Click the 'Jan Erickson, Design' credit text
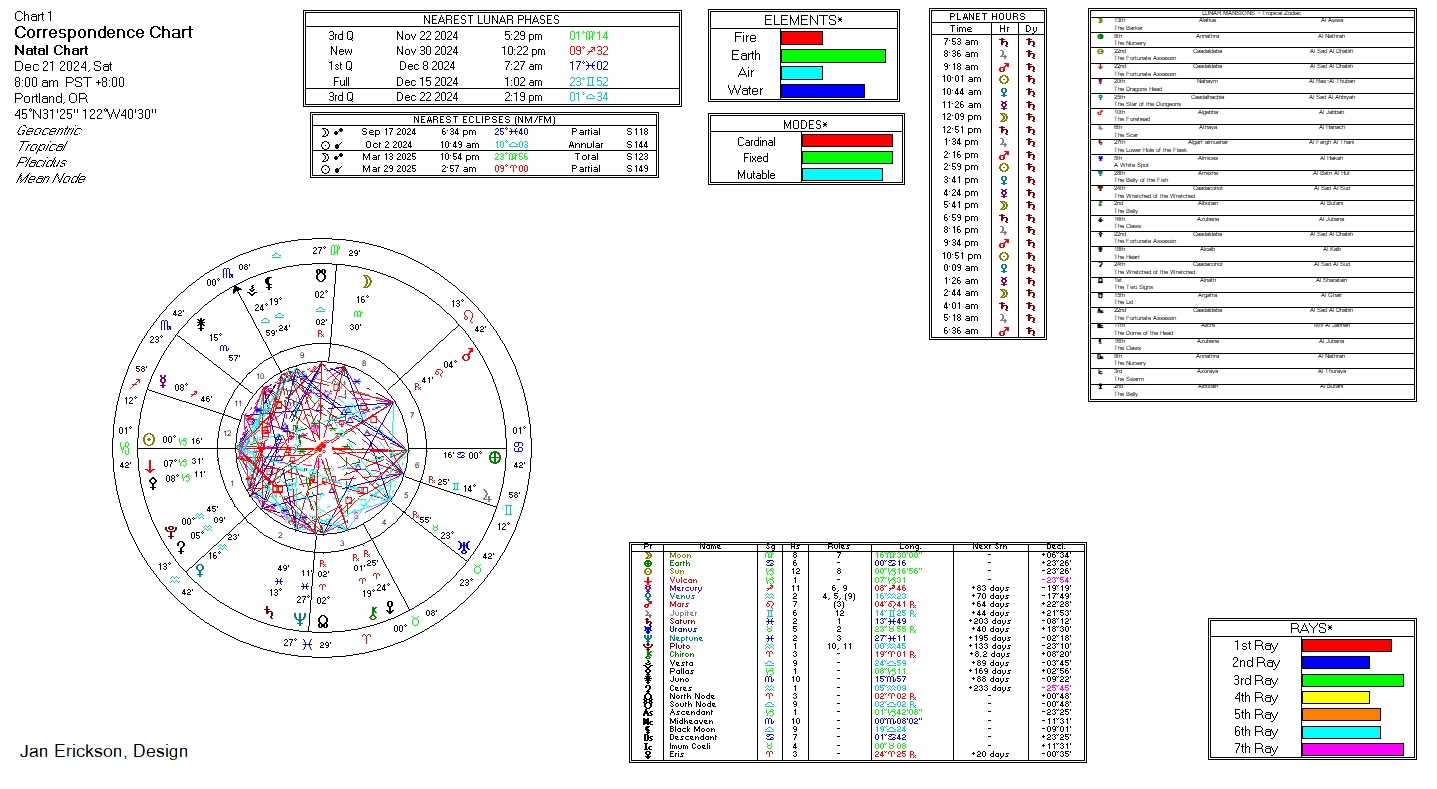Image resolution: width=1437 pixels, height=789 pixels. [104, 751]
